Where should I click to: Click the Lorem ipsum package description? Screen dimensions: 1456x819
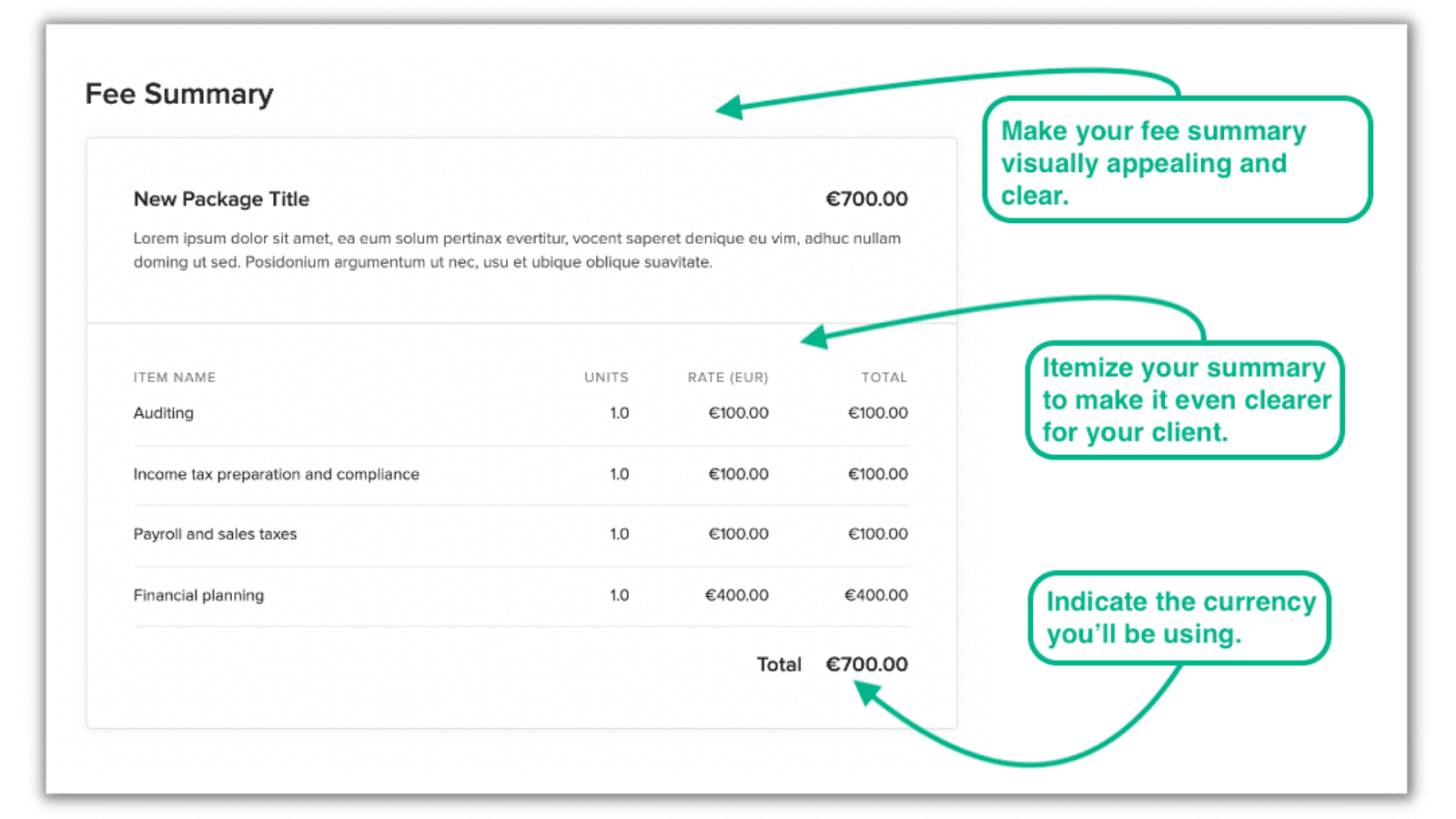point(517,250)
